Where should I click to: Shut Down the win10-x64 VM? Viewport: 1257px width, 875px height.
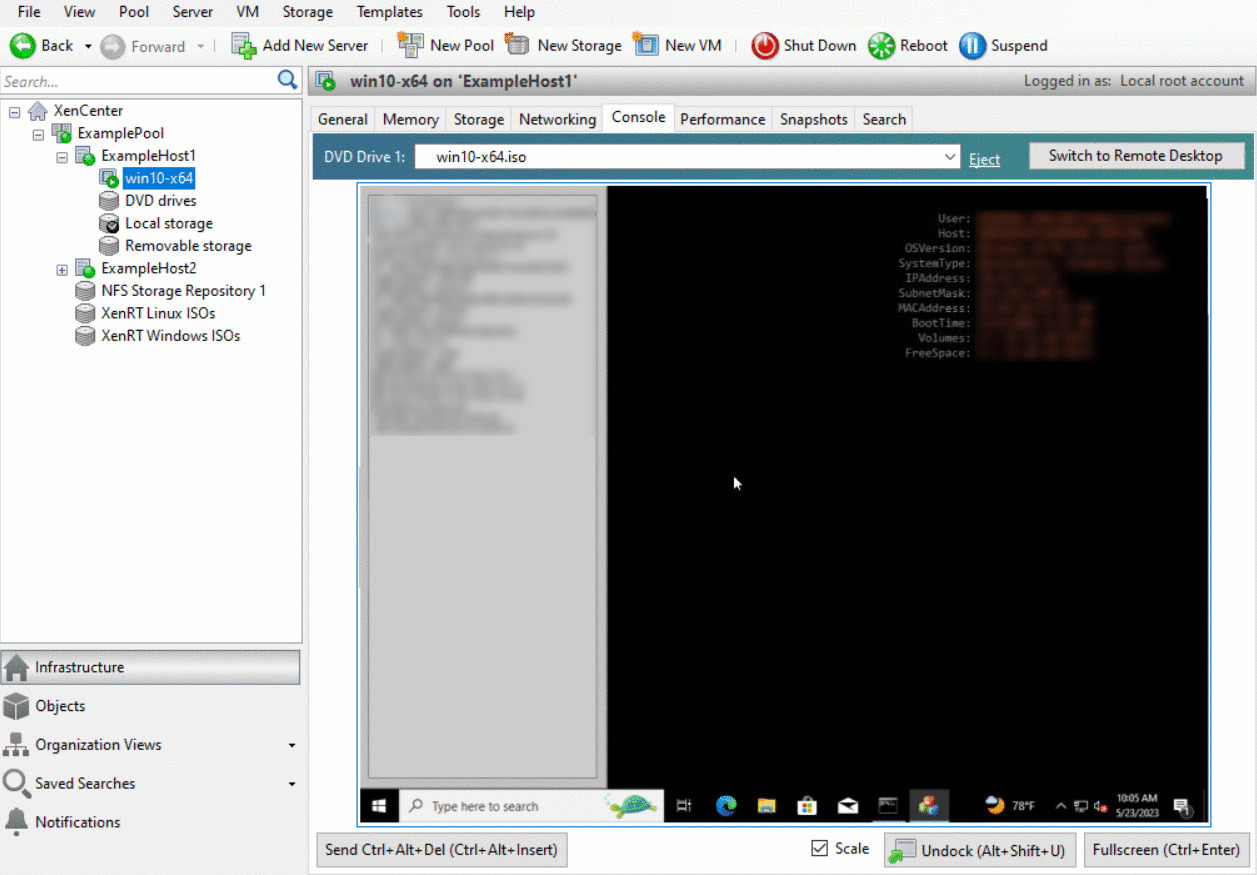(x=803, y=45)
